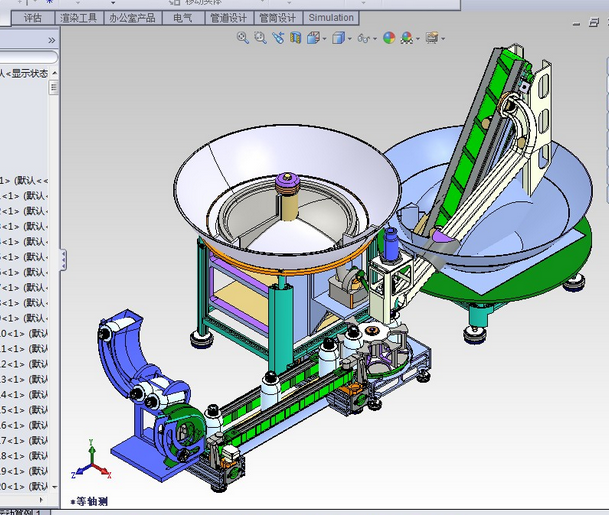Image resolution: width=609 pixels, height=515 pixels.
Task: Open the Display Style dropdown arrow
Action: 350,39
